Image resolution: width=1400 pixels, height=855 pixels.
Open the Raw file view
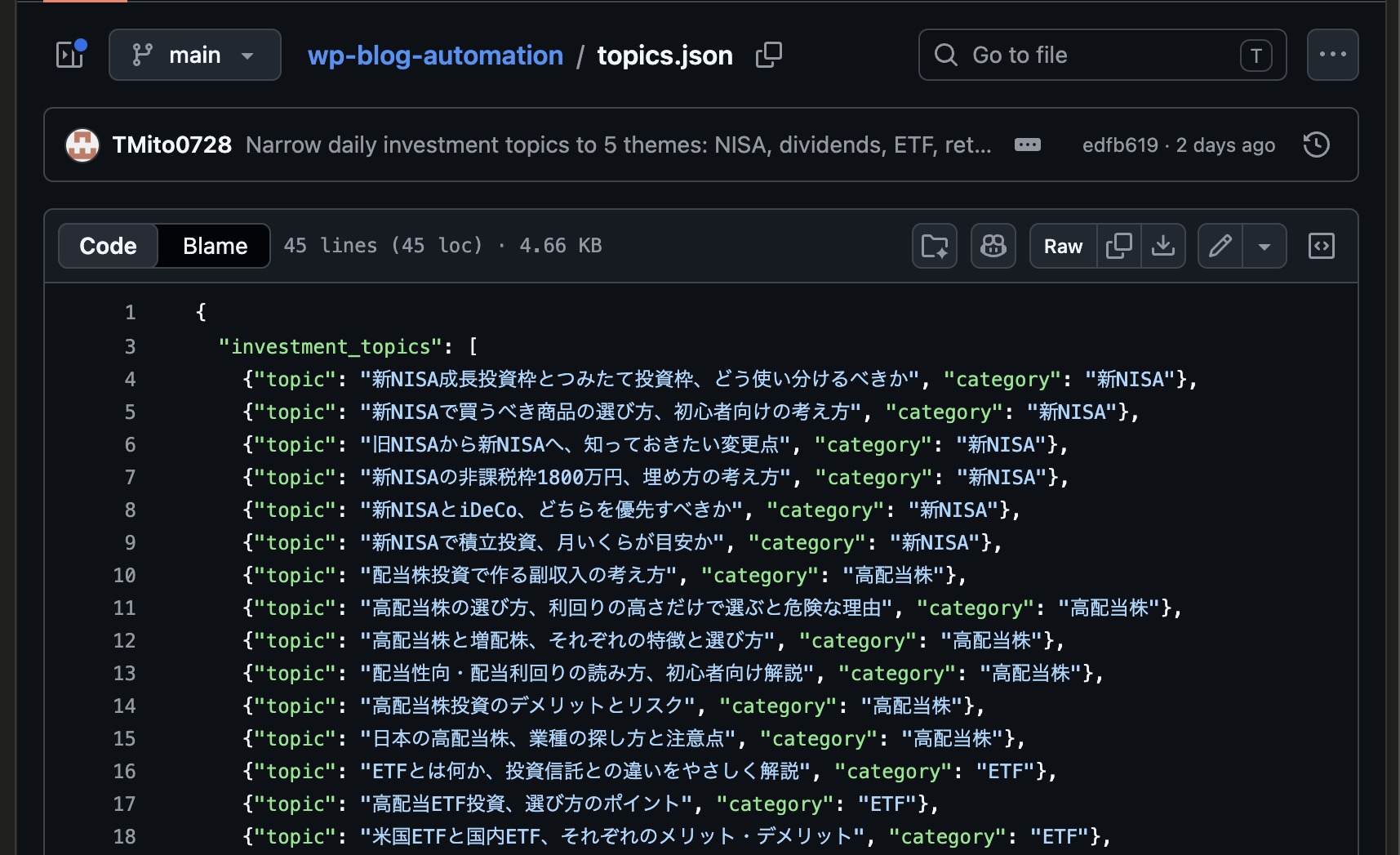pos(1063,246)
